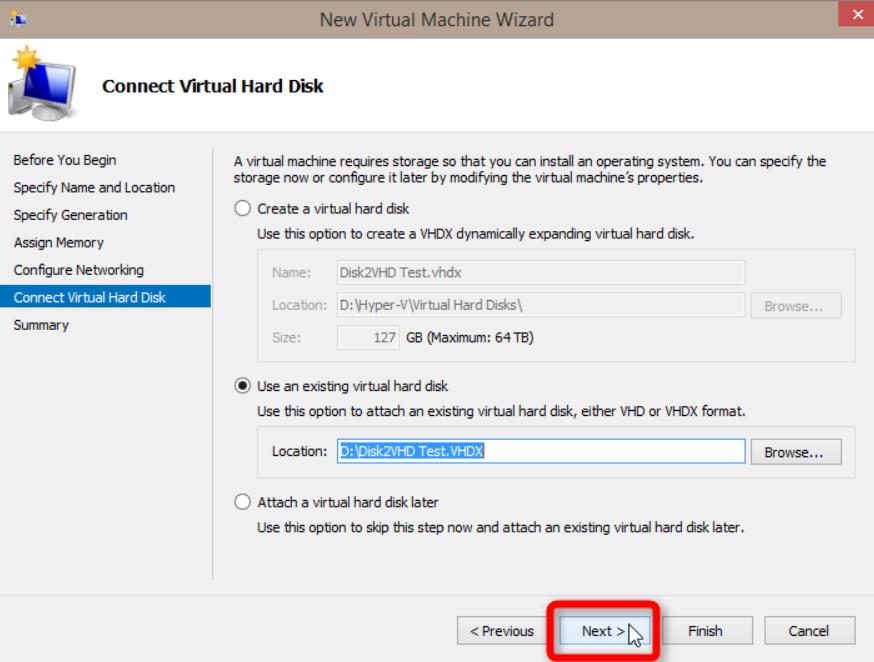The image size is (874, 662).
Task: Click the 'Use this option to create a VHDX' description
Action: 475,233
